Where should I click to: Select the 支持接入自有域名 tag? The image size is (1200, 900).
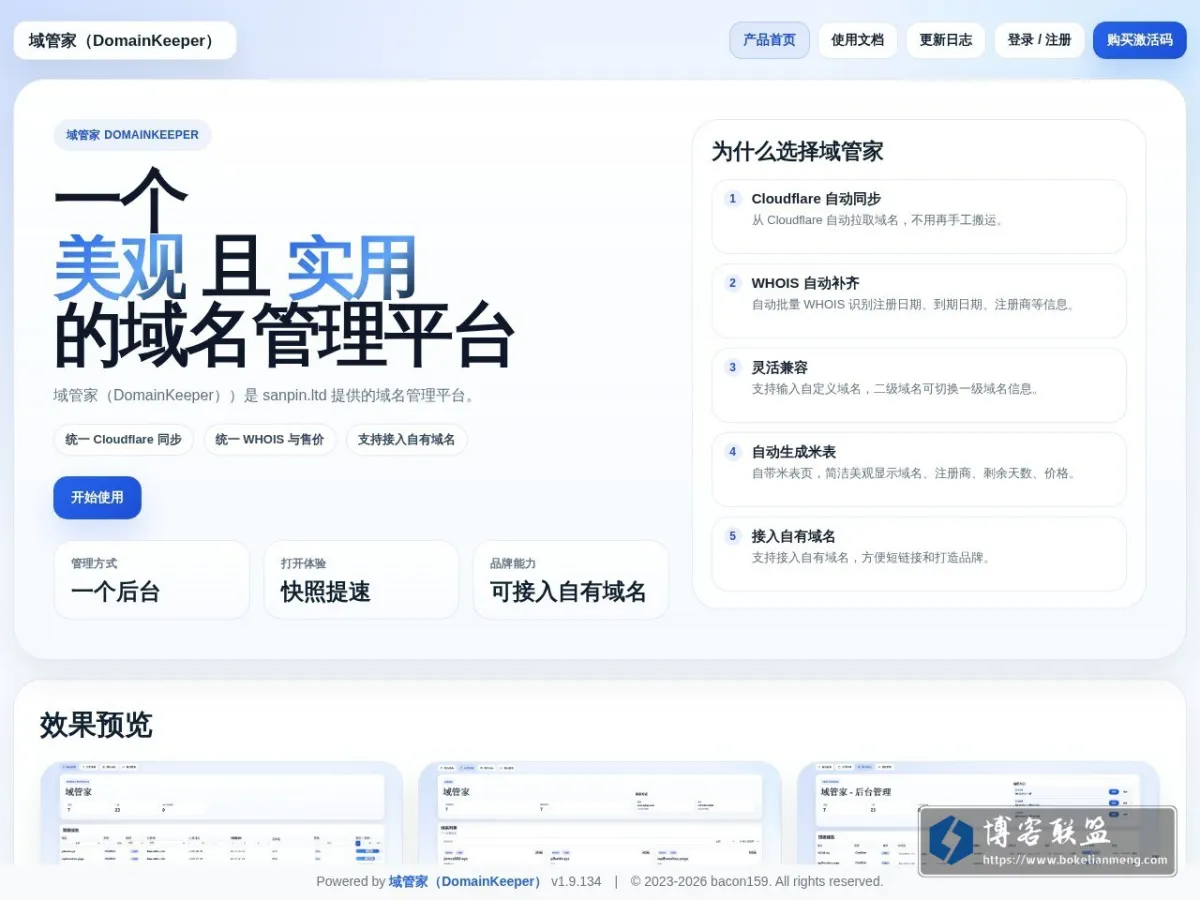click(x=406, y=439)
